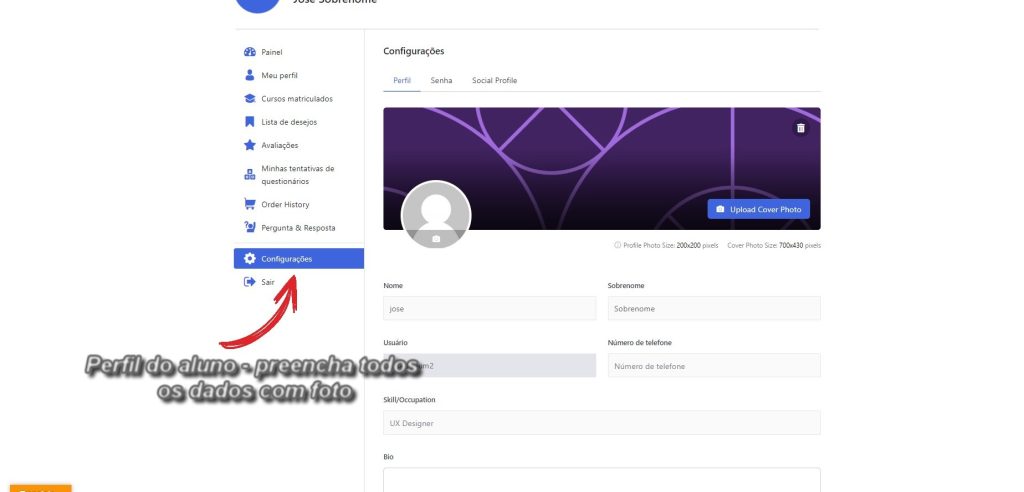Delete cover photo with trash icon
The height and width of the screenshot is (492, 1024).
click(x=800, y=128)
